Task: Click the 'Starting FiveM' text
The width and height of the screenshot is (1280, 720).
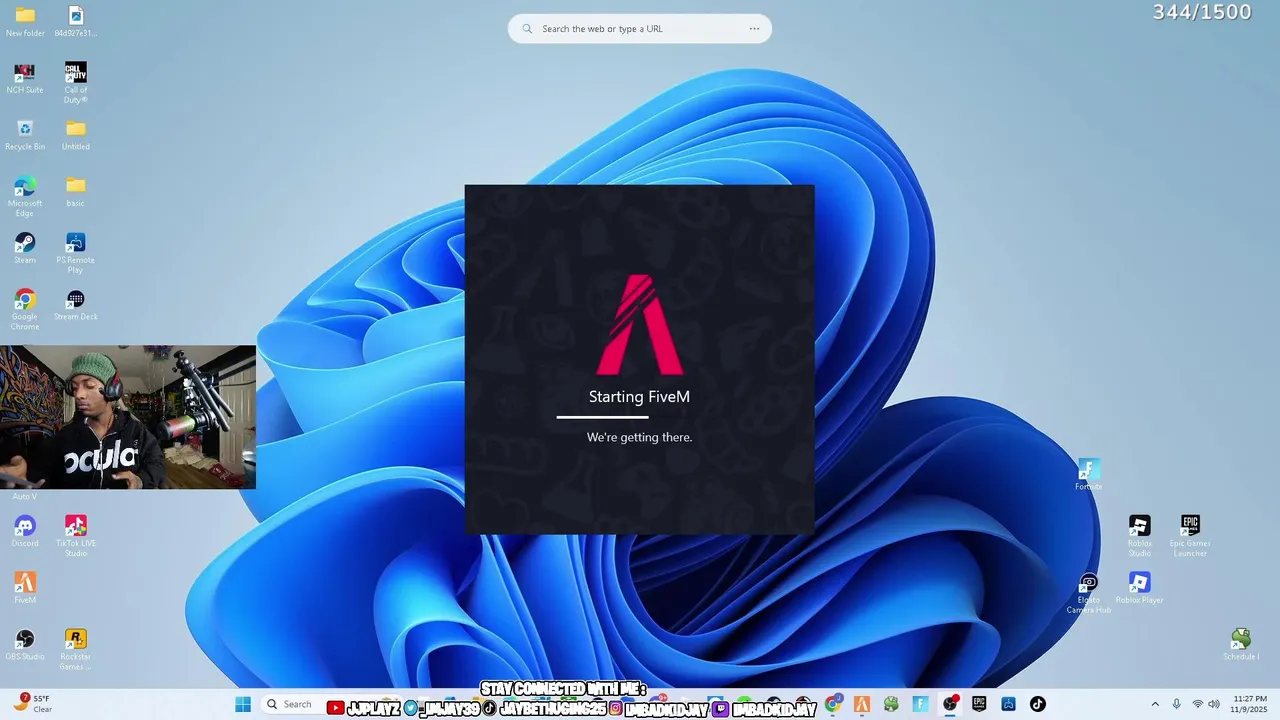Action: click(x=640, y=397)
